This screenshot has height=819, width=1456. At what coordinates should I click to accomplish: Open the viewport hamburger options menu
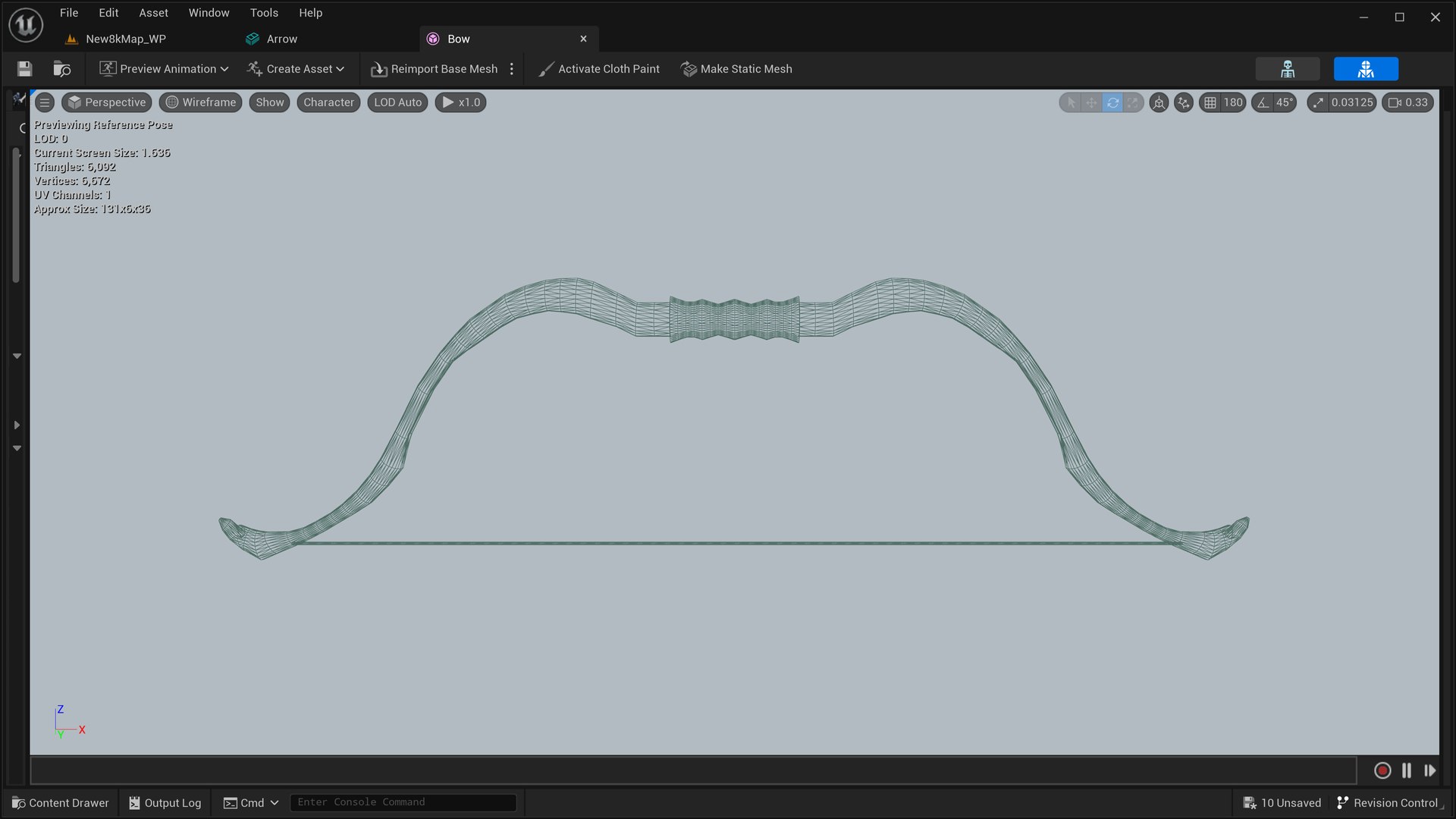pos(45,102)
